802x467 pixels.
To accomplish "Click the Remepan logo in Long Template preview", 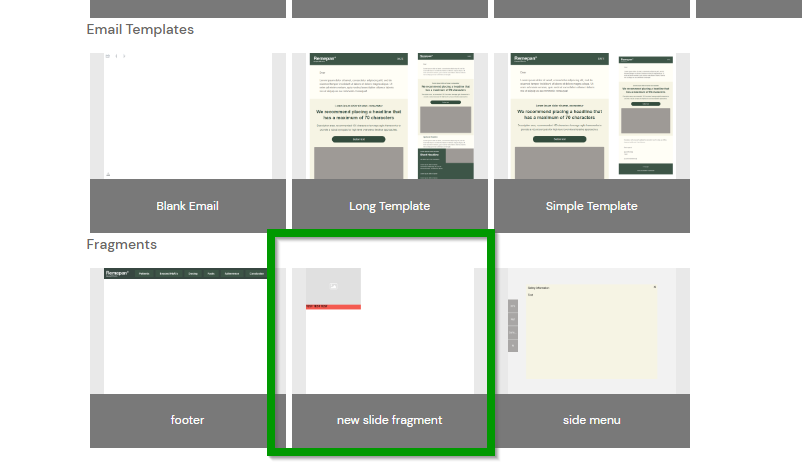I will tap(326, 60).
